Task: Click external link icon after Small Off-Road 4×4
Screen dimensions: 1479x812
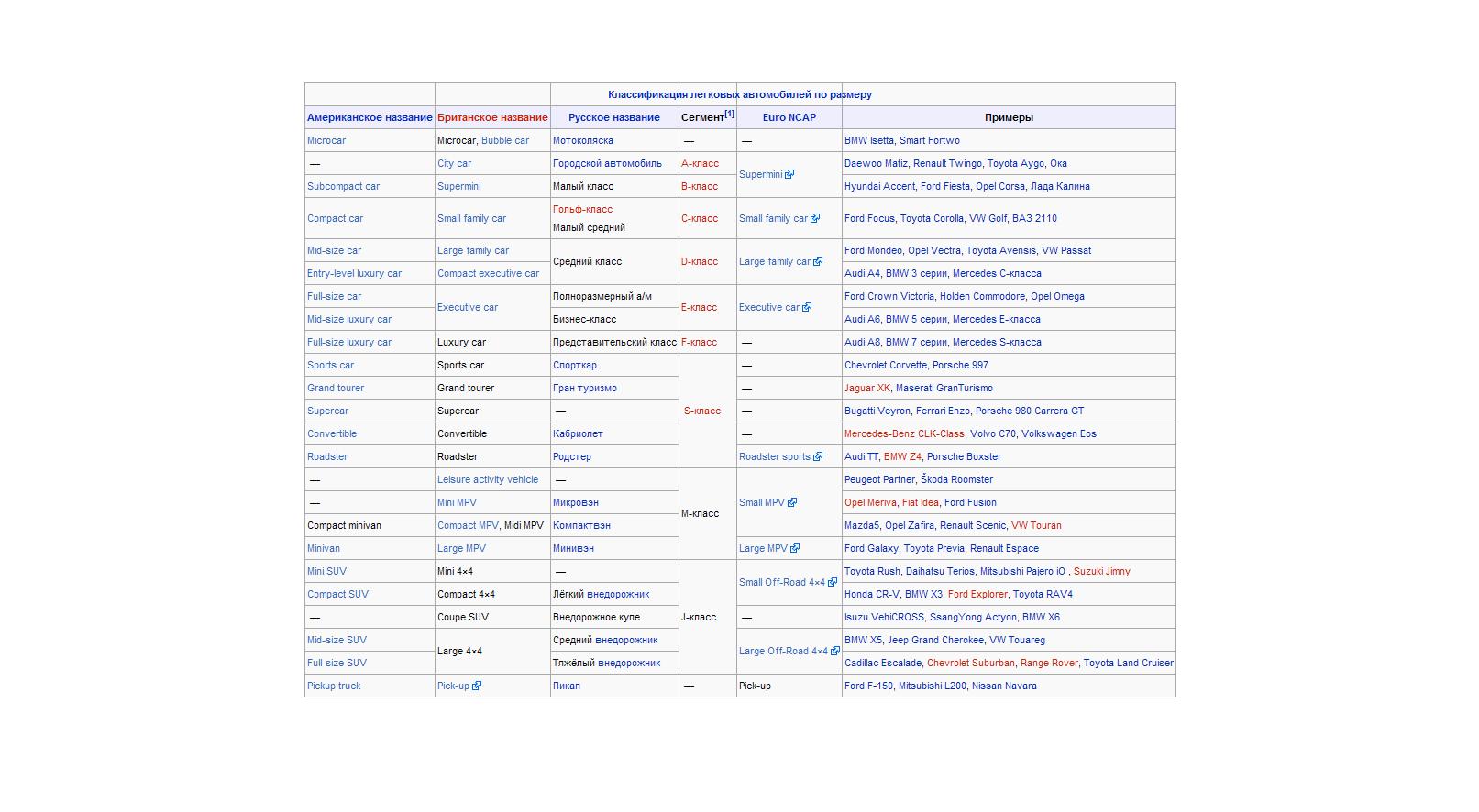Action: [833, 582]
